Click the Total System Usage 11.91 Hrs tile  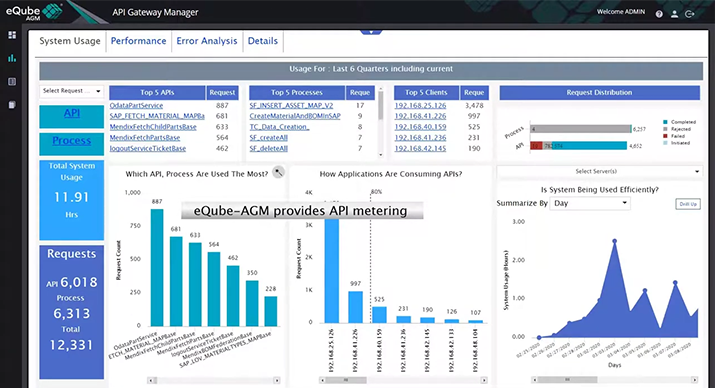[x=72, y=200]
